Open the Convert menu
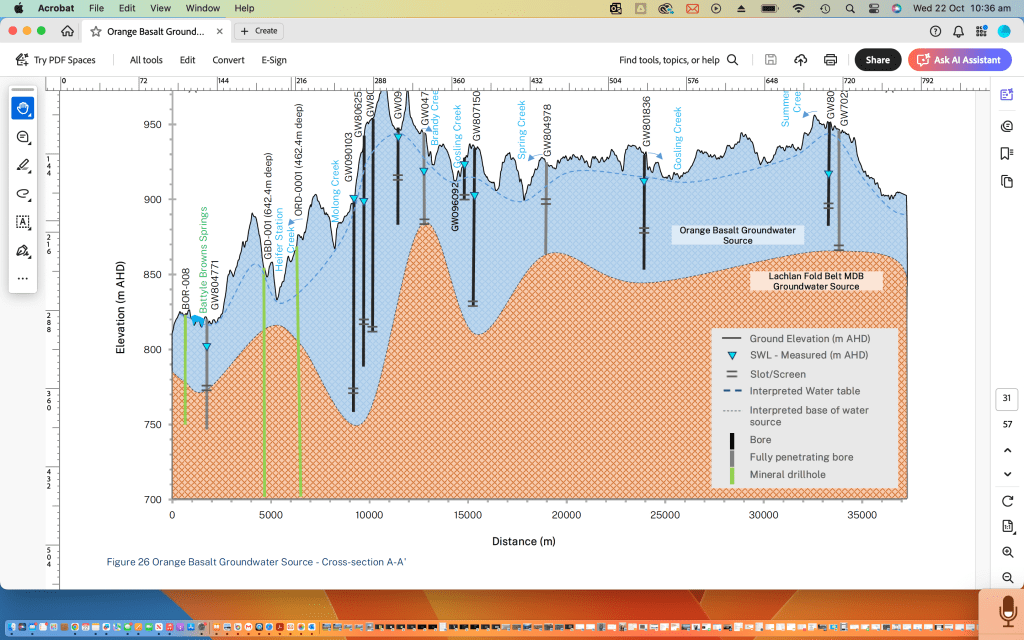1024x640 pixels. pyautogui.click(x=228, y=60)
